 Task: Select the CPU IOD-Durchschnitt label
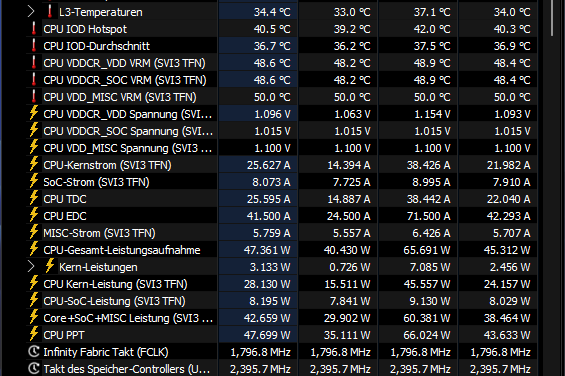(x=96, y=46)
